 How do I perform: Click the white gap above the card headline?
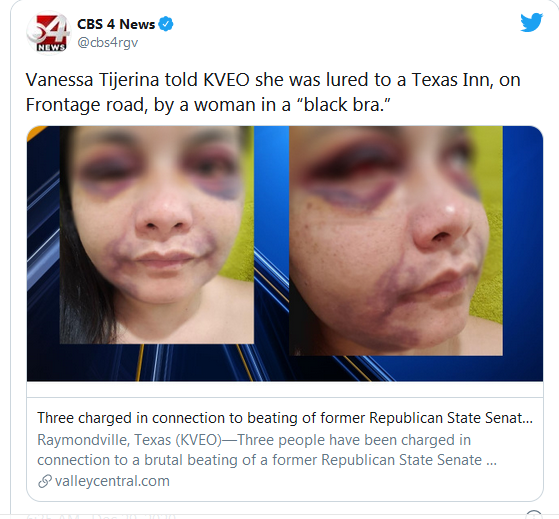285,389
